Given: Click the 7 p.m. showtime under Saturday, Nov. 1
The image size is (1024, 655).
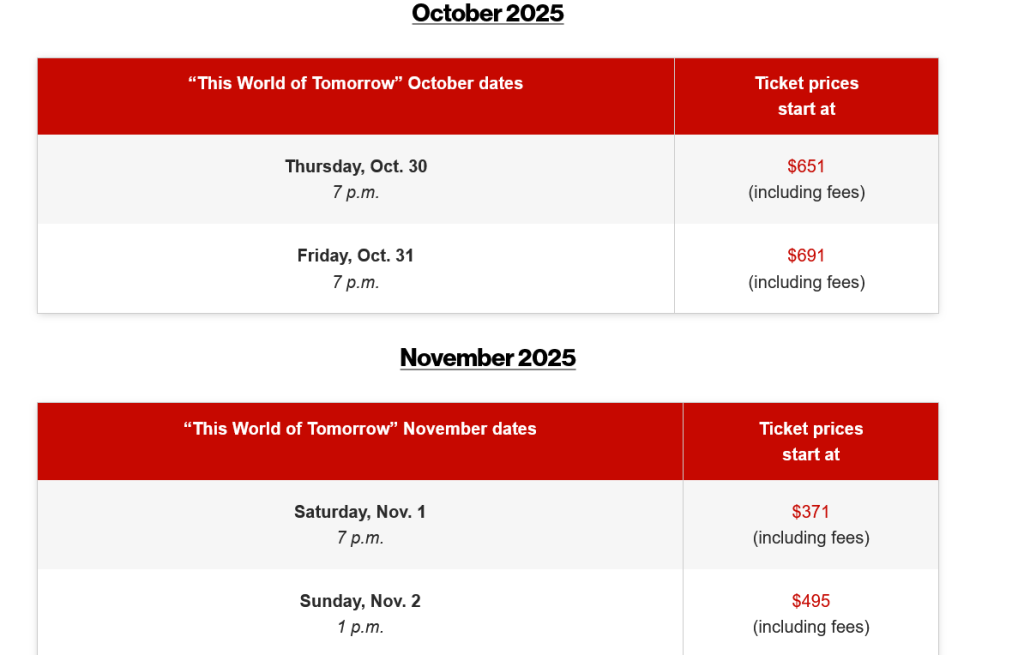Looking at the screenshot, I should click(x=360, y=538).
